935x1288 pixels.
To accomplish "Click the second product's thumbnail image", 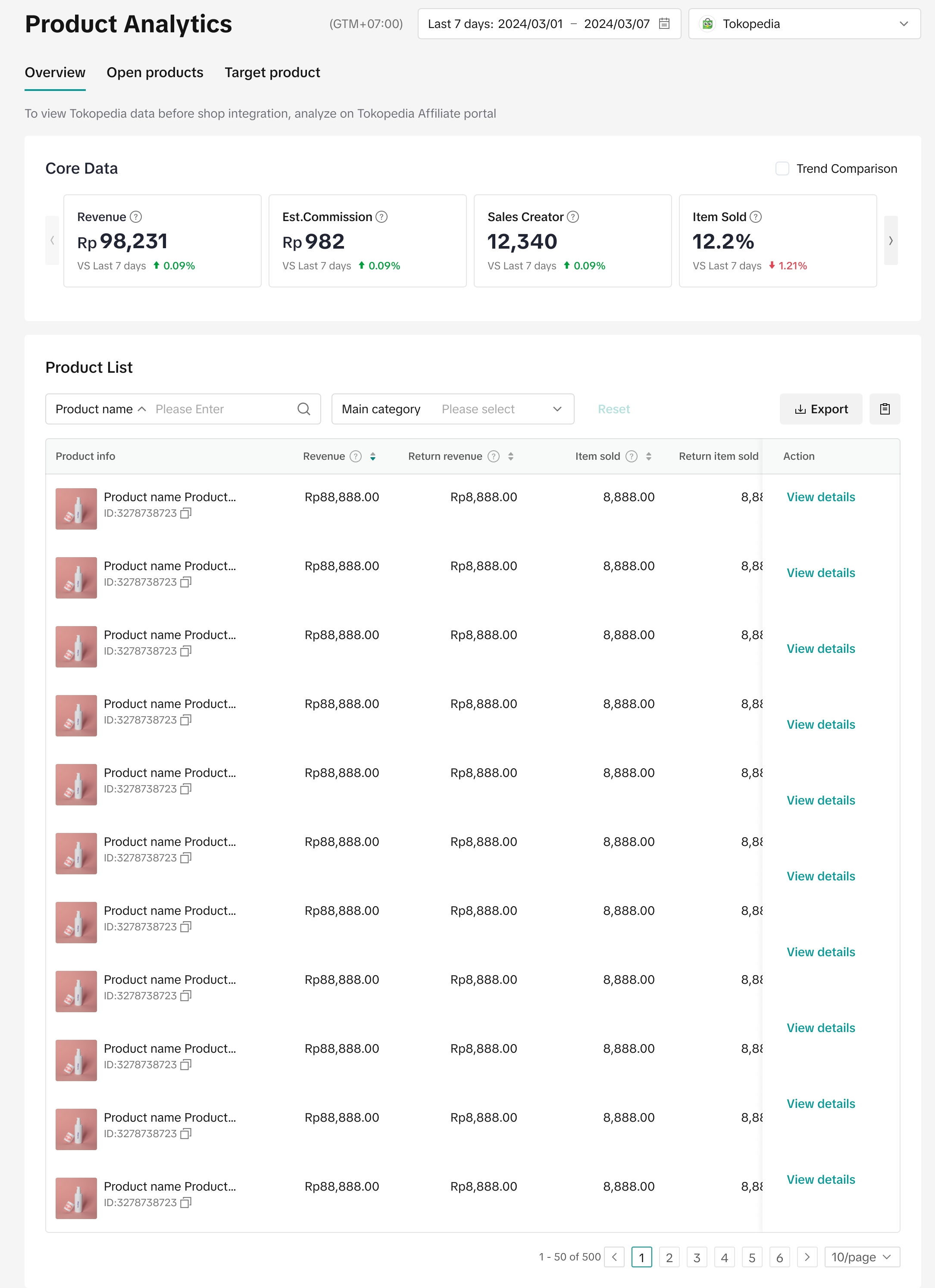I will pyautogui.click(x=76, y=577).
